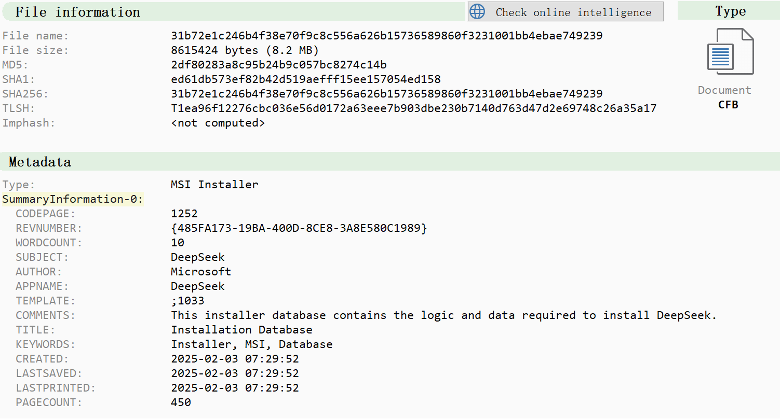Screen dimensions: 780x420
Task: Select the COMMENTS description text
Action: point(444,315)
